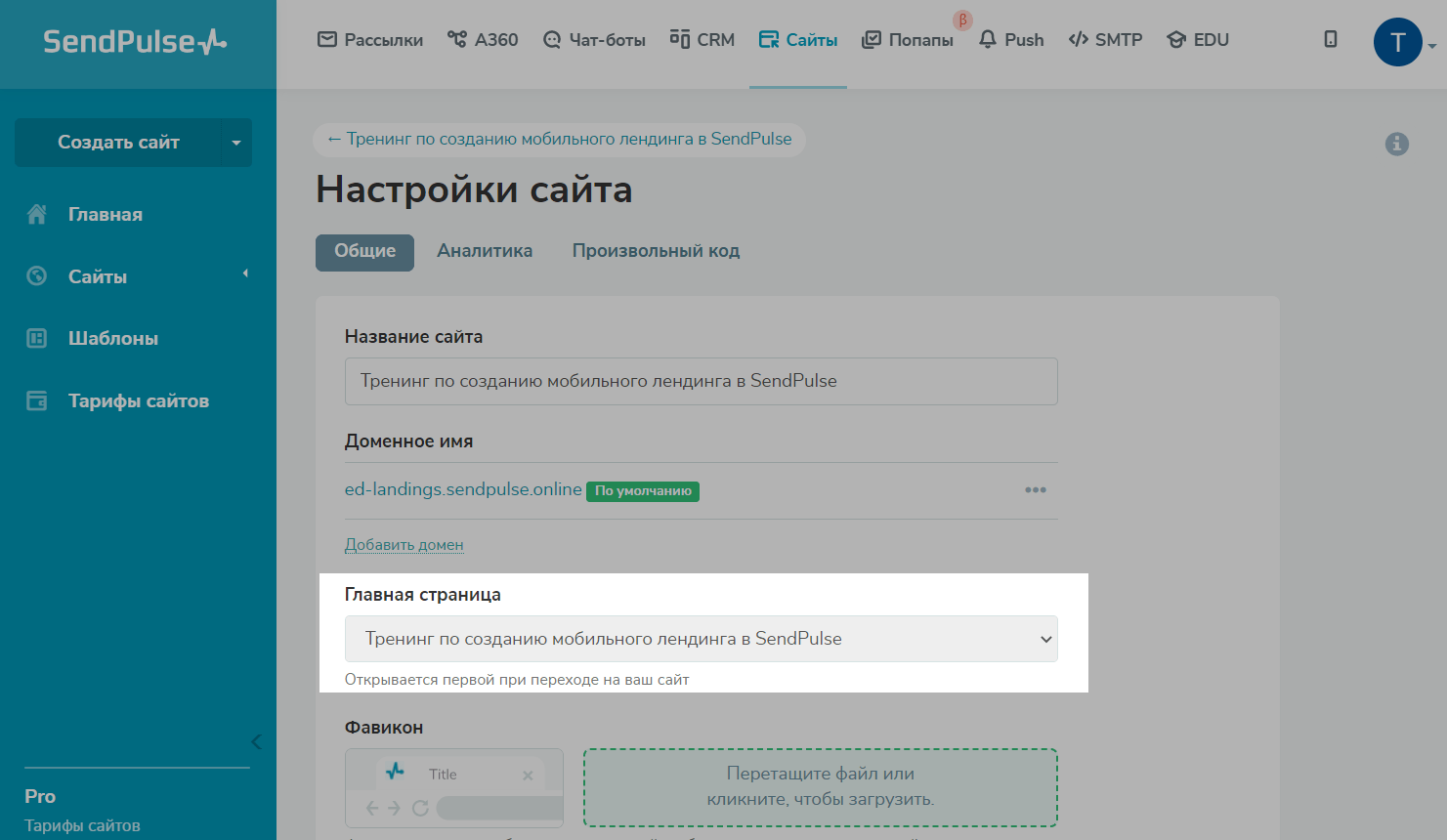
Task: Open the domain three-dots options menu
Action: (x=1036, y=490)
